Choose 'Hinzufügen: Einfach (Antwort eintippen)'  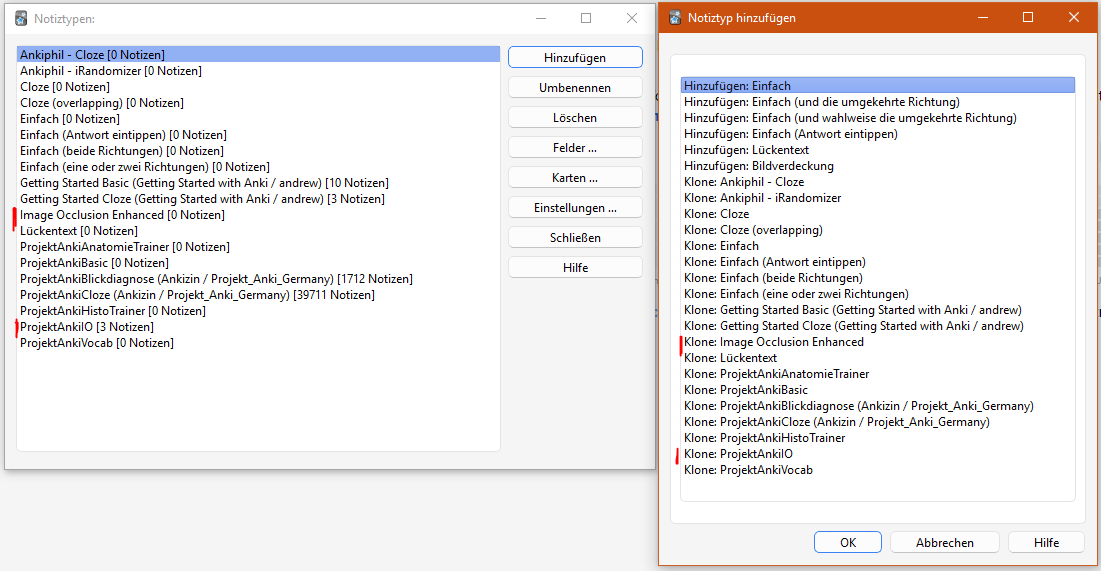878,134
